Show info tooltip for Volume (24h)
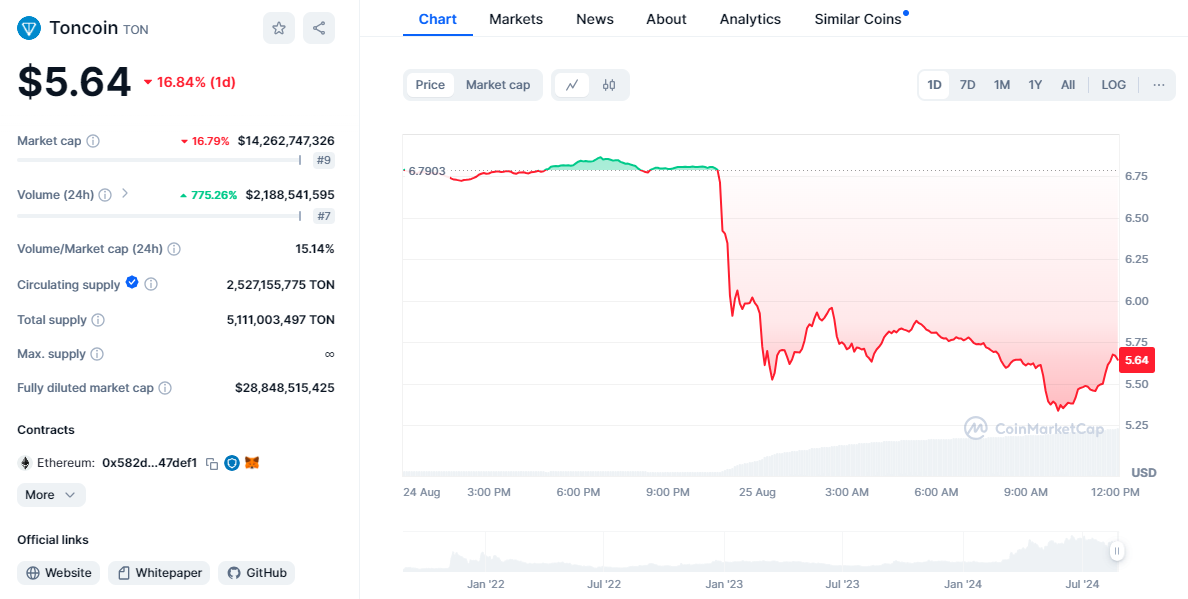Image resolution: width=1188 pixels, height=599 pixels. pyautogui.click(x=105, y=195)
